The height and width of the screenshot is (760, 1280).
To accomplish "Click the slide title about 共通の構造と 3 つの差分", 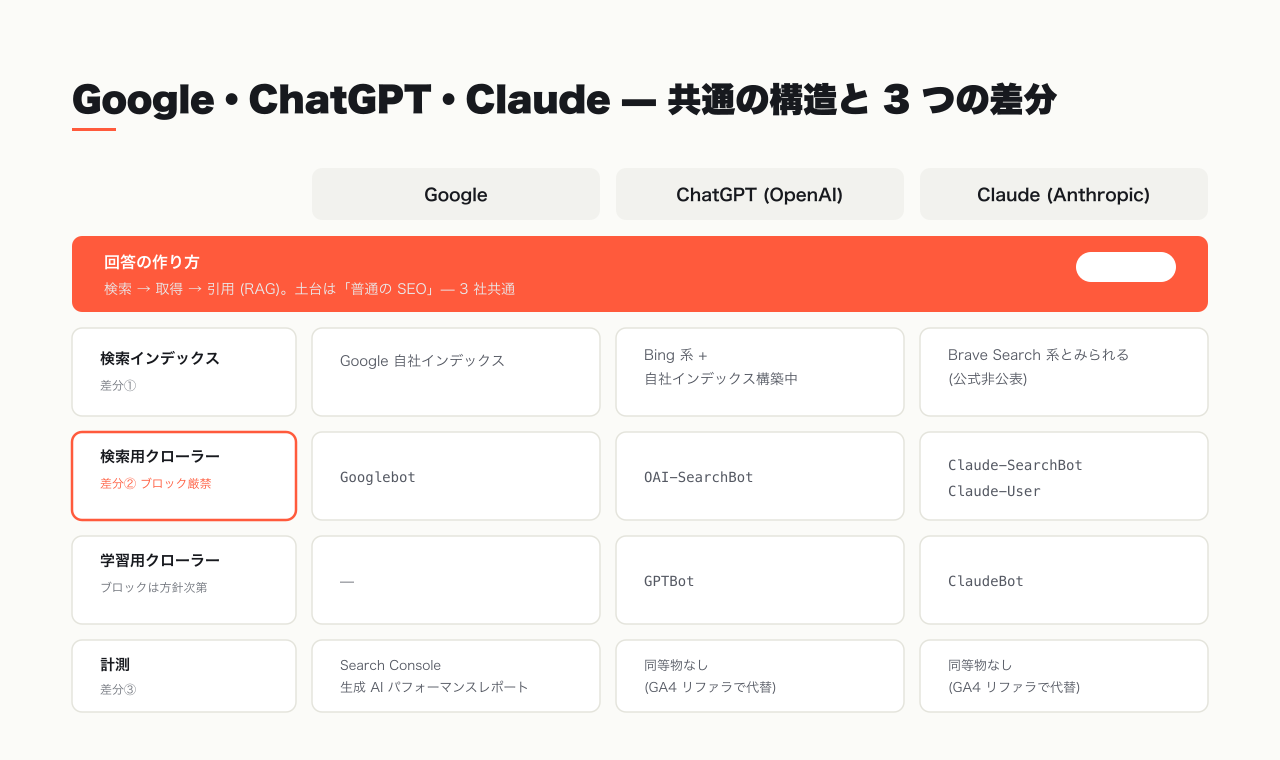I will tap(564, 100).
